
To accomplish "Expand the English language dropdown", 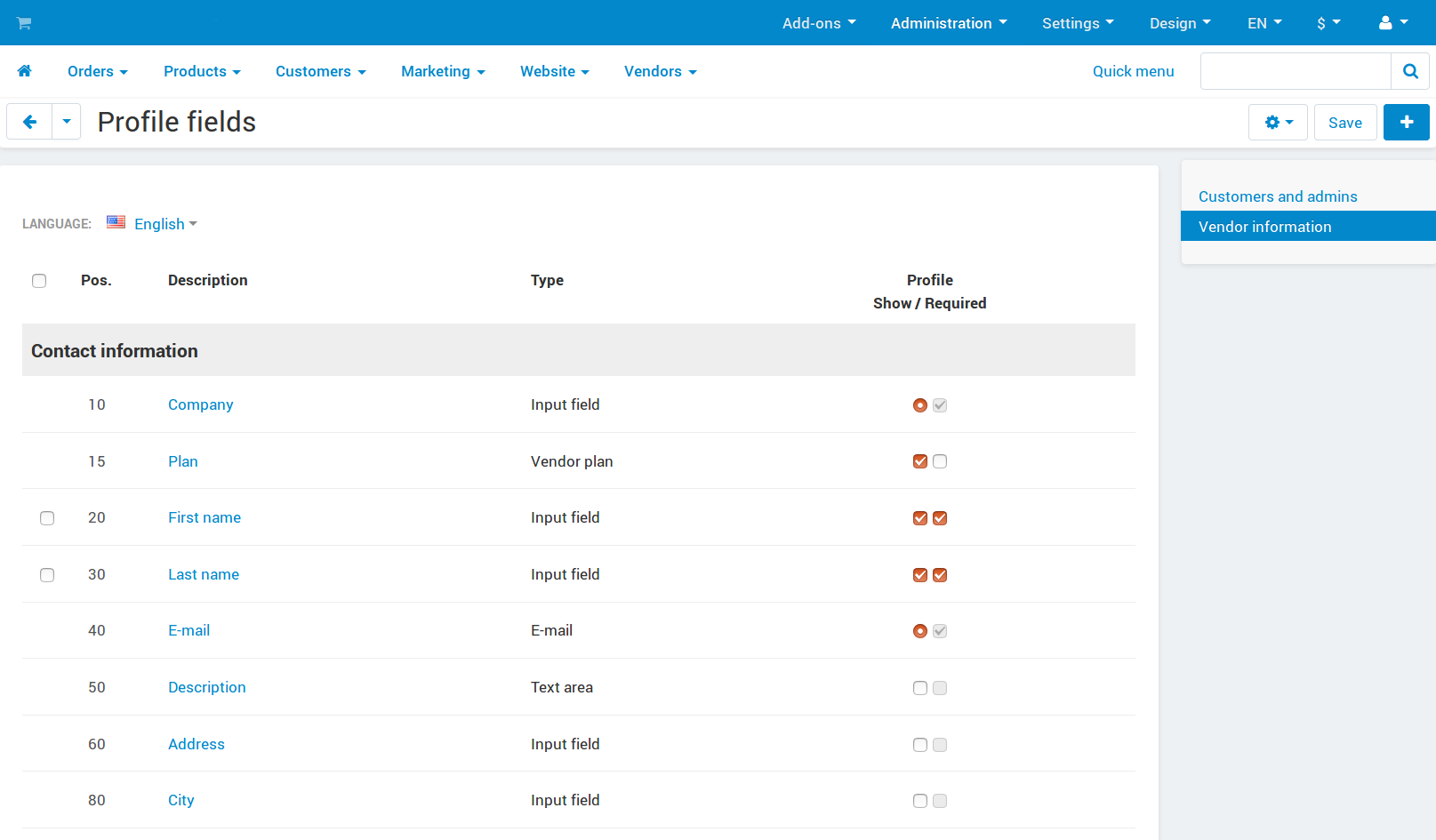I will point(165,224).
